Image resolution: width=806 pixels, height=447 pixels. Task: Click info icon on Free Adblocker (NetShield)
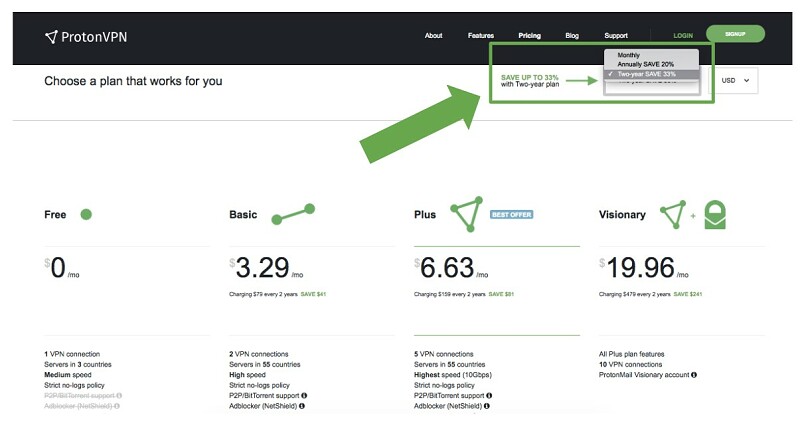coord(117,406)
